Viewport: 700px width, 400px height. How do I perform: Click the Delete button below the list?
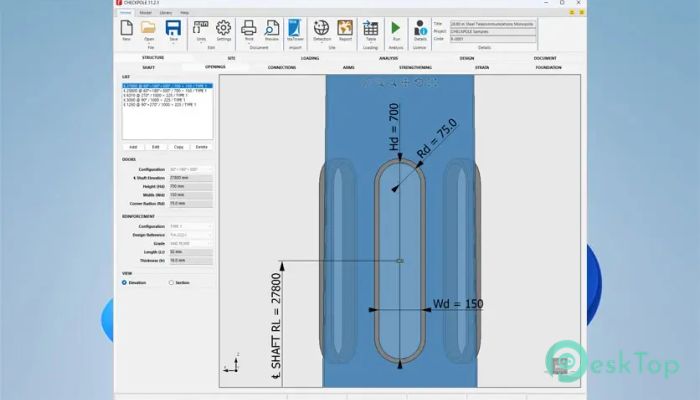coord(201,147)
